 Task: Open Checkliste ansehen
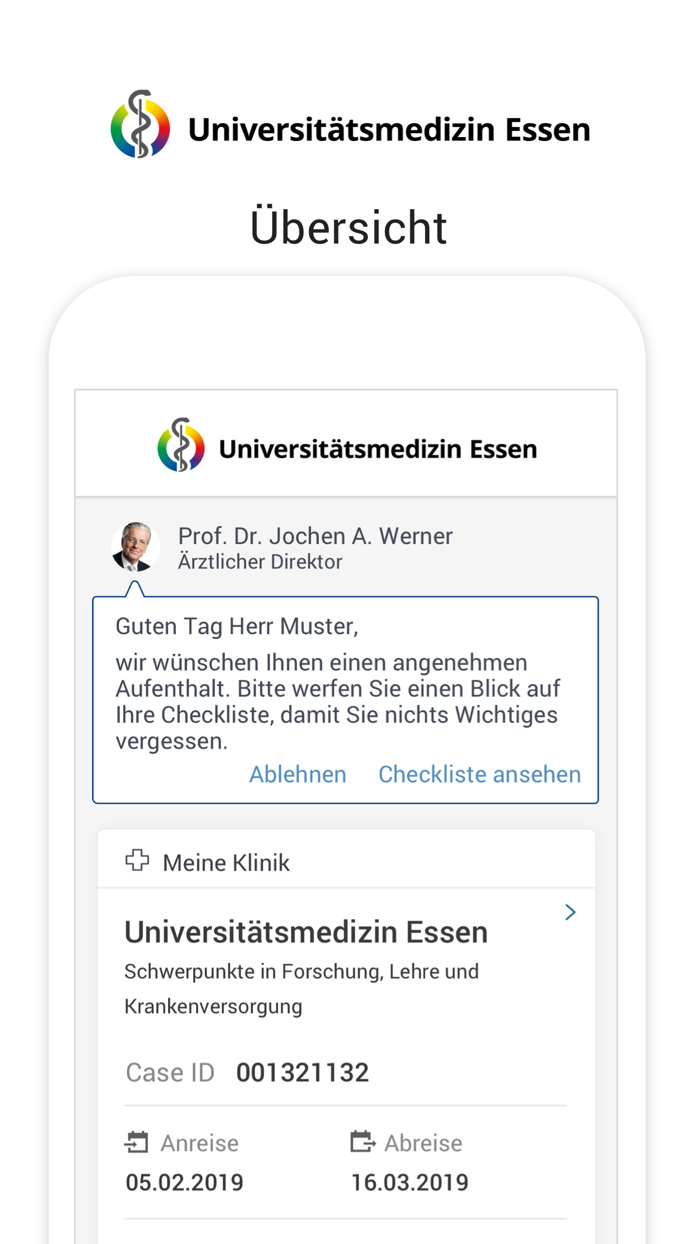(x=479, y=774)
